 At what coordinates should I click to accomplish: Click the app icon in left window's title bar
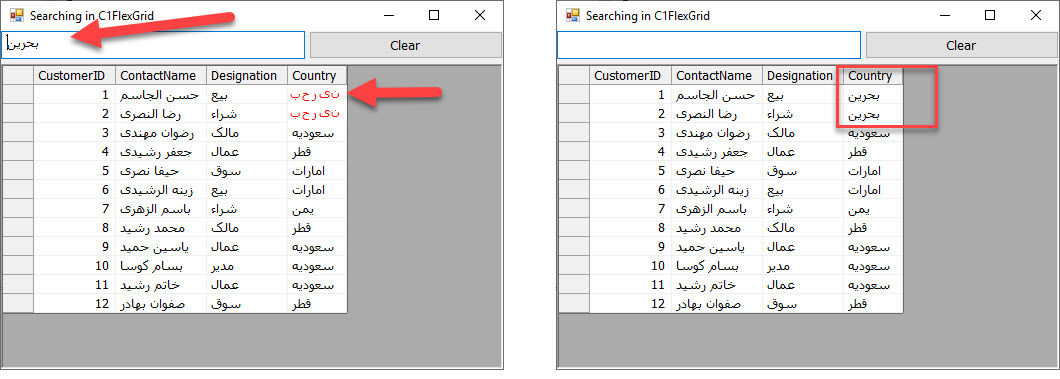pos(16,15)
